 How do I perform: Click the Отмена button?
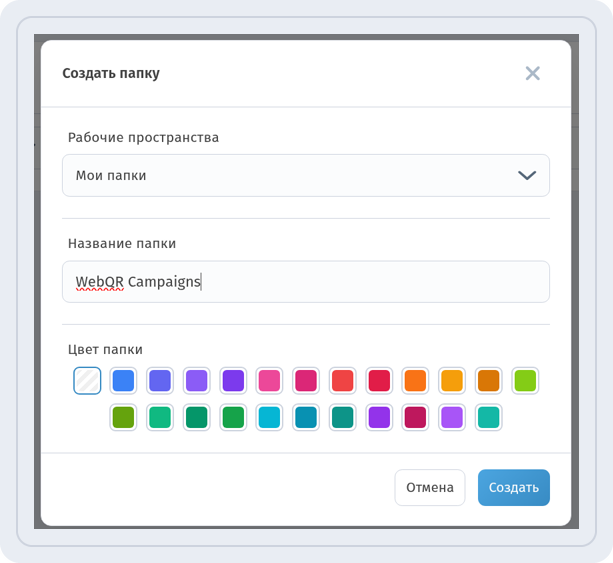coord(430,488)
